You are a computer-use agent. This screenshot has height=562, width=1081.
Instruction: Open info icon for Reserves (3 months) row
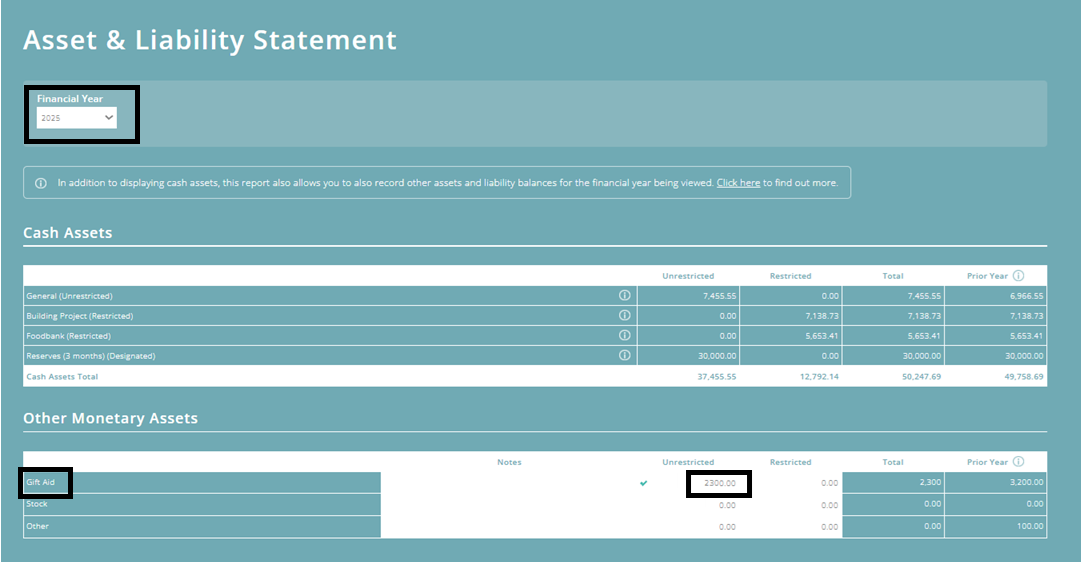pos(625,355)
